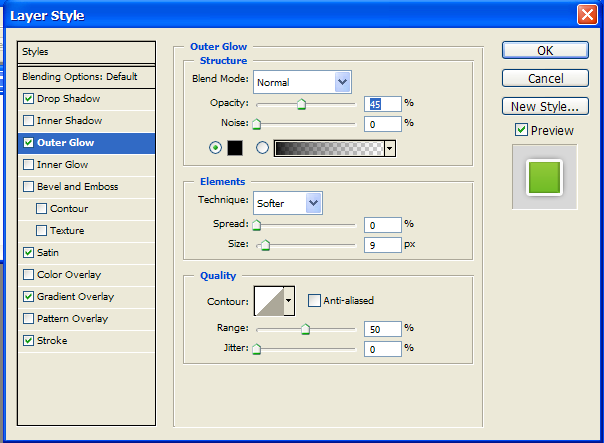604x443 pixels.
Task: Select Gradient Overlay in the styles list
Action: (x=75, y=297)
